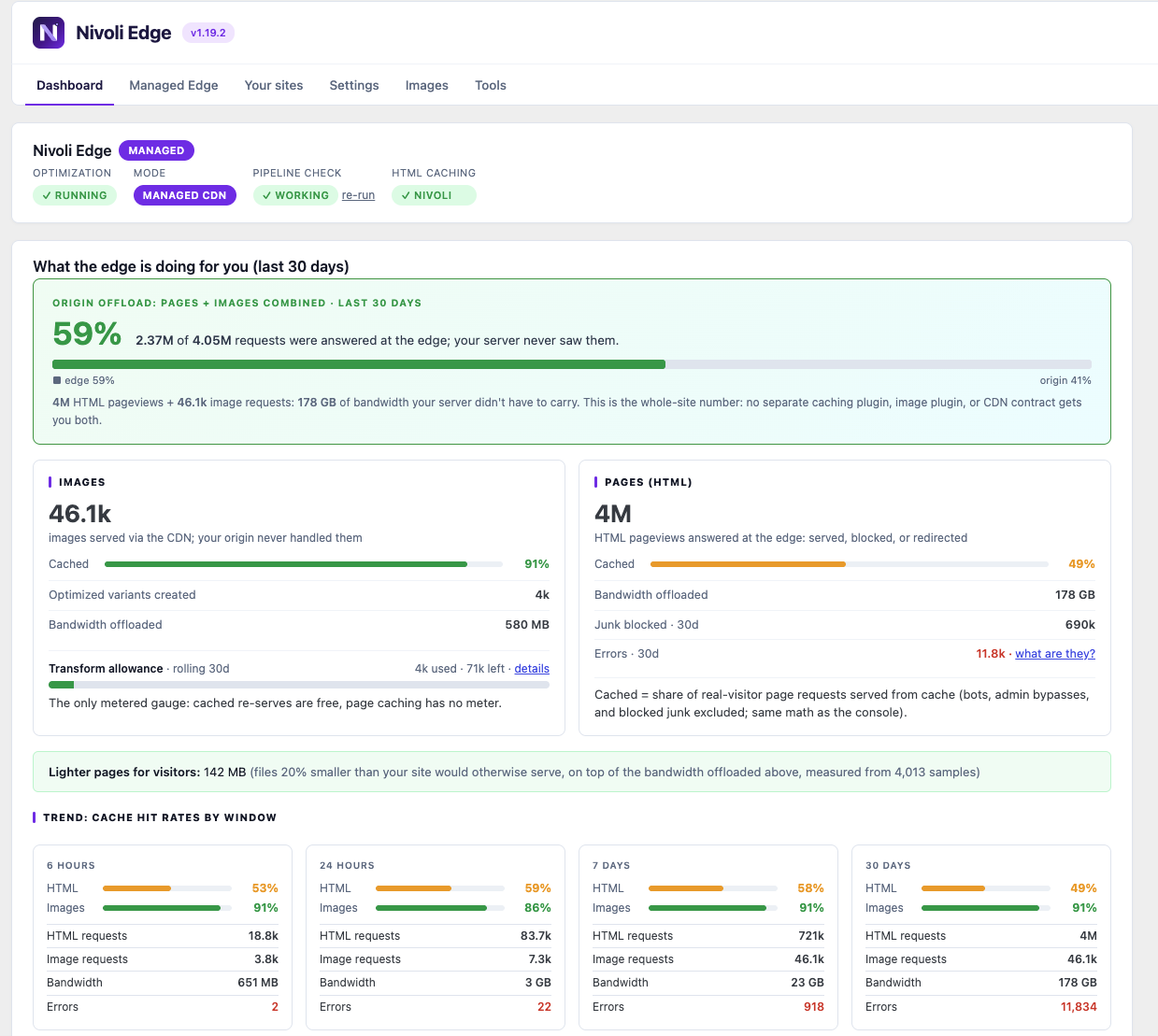Re-run the pipeline check
This screenshot has height=1036, width=1158.
[x=358, y=195]
